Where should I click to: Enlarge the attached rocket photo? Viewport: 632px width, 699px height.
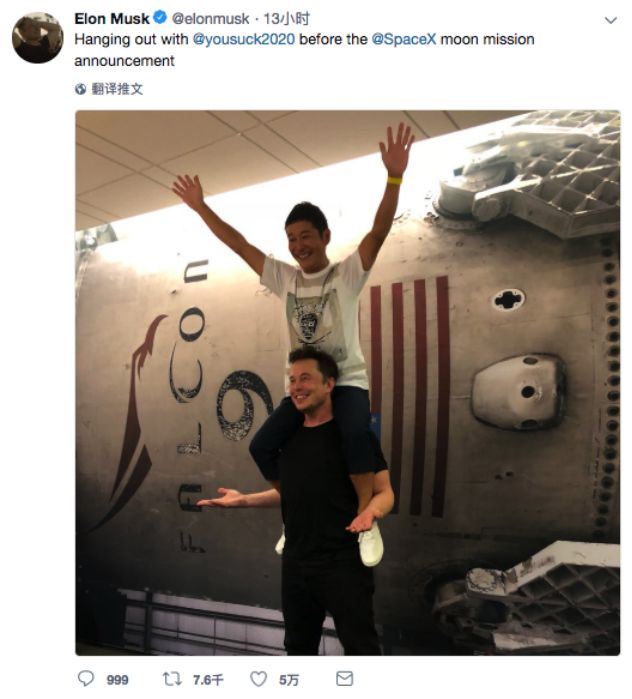[x=348, y=382]
